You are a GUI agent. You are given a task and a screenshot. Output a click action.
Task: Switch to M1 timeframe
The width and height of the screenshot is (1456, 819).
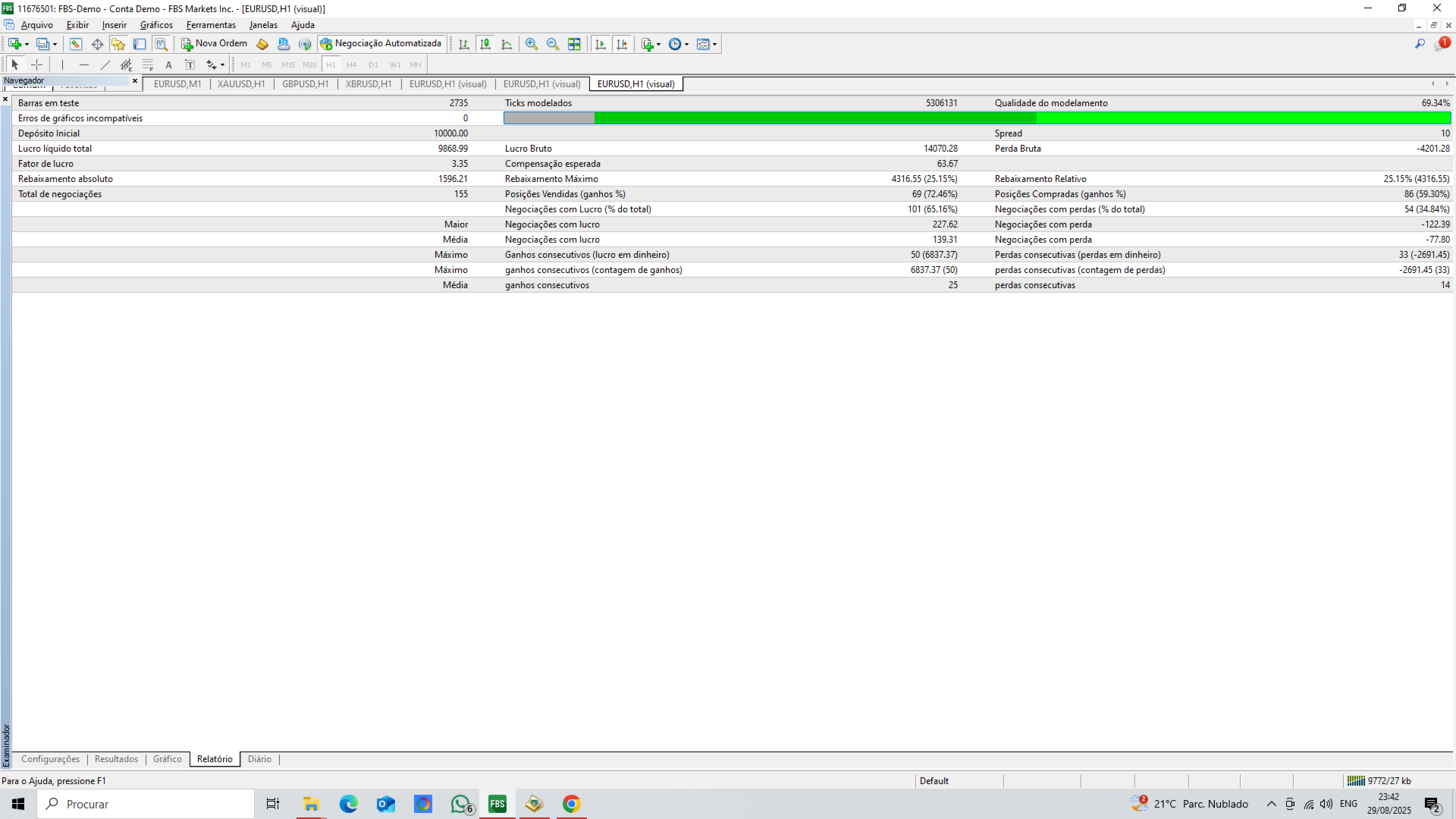coord(246,64)
